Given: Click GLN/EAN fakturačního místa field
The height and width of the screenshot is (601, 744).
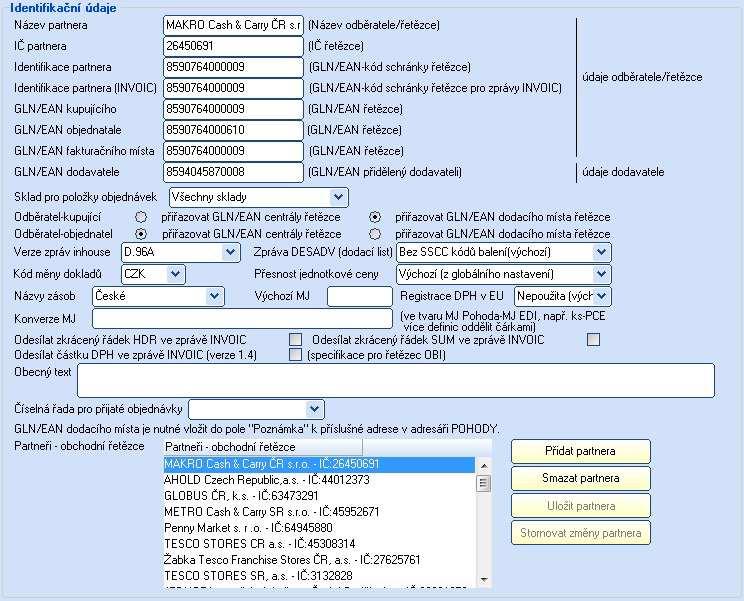Looking at the screenshot, I should 233,151.
